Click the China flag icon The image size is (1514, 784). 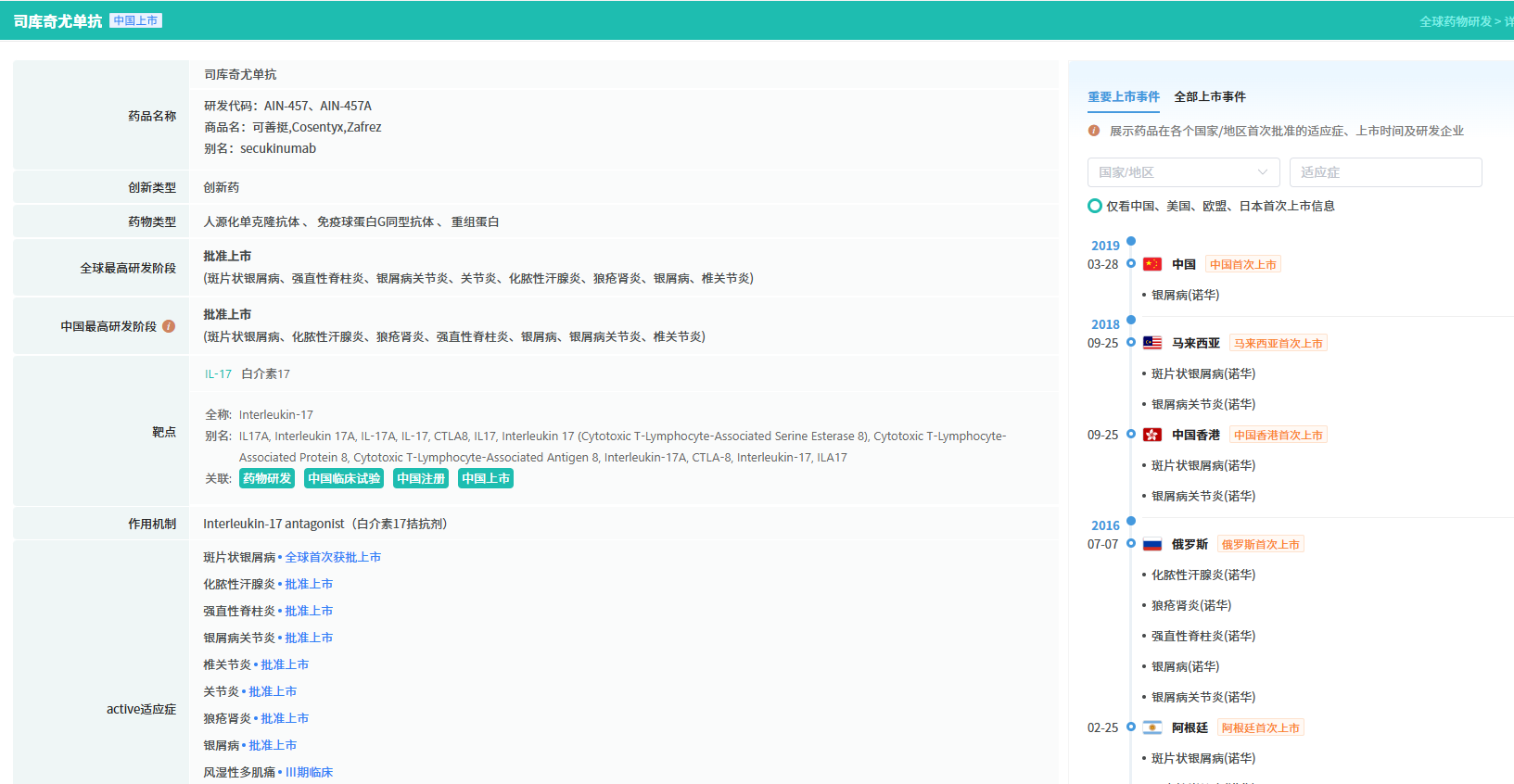click(x=1152, y=264)
